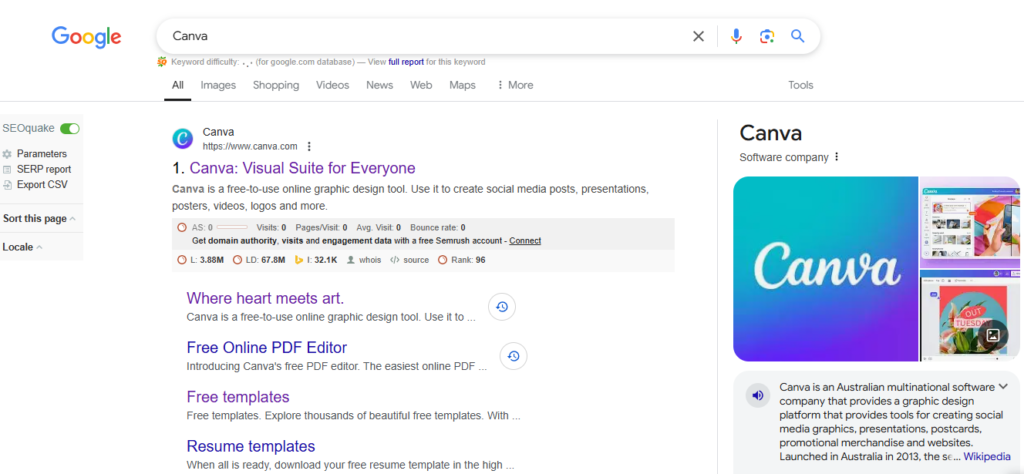Click the SERP report icon
The height and width of the screenshot is (474, 1024).
click(7, 169)
